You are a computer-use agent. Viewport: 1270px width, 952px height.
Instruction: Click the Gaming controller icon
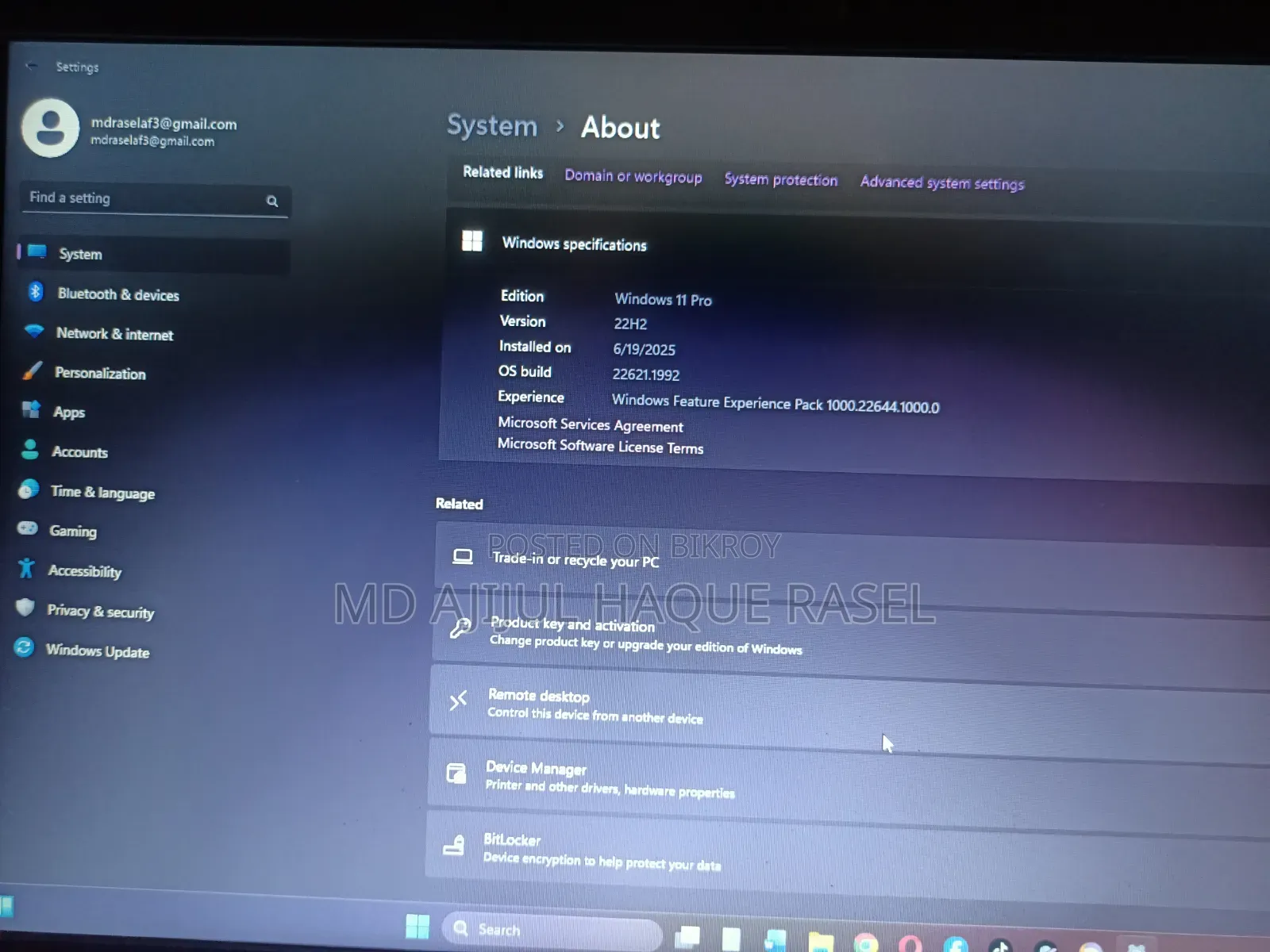[x=28, y=528]
